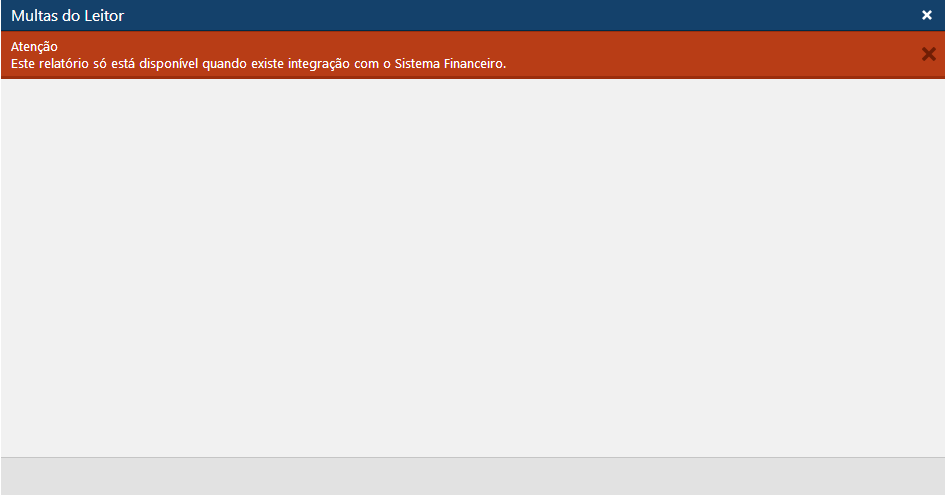Screen dimensions: 945x496
Task: Click the words Sistema Financeiro in the warning
Action: (x=450, y=63)
